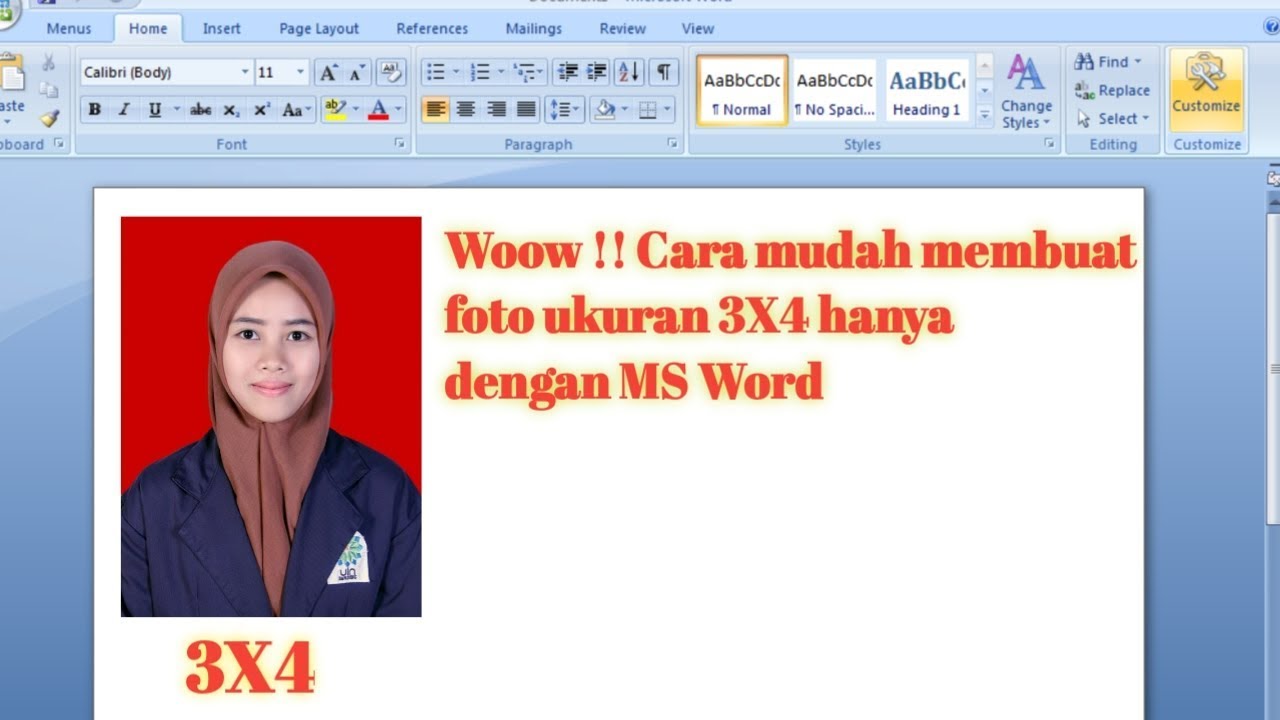Clear formatting with eraser icon

[x=391, y=72]
